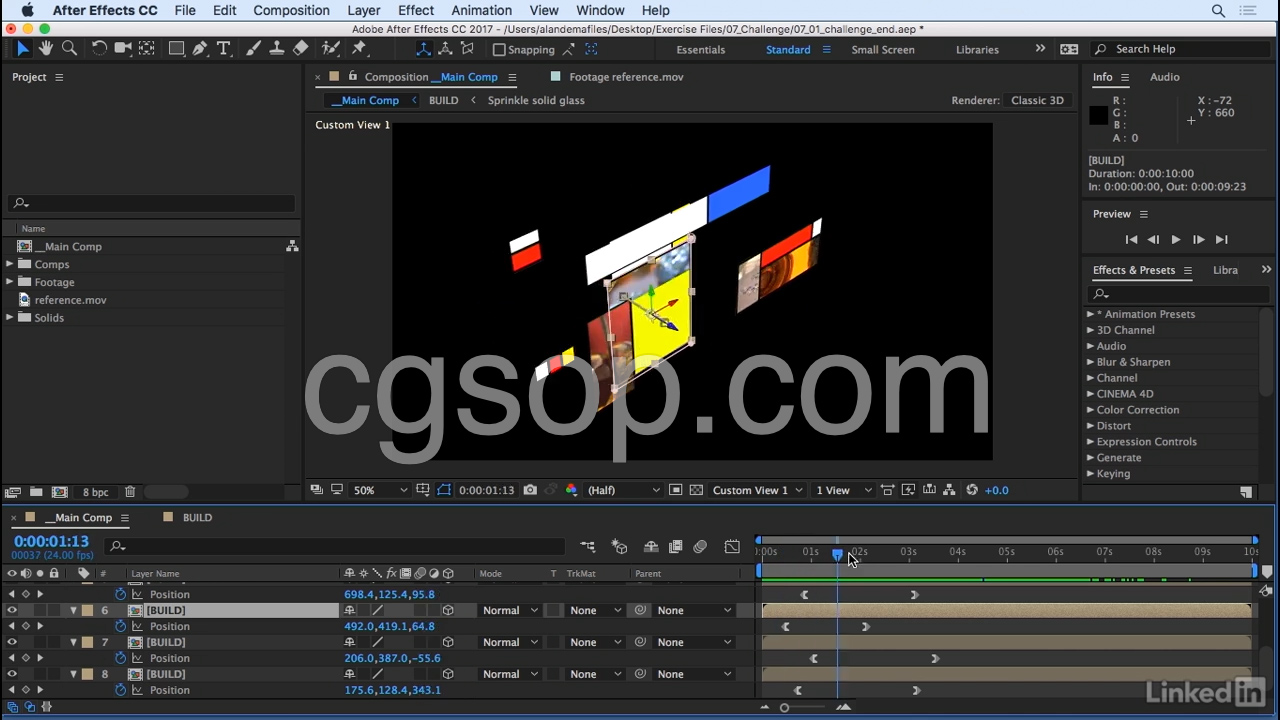The height and width of the screenshot is (720, 1280).
Task: Expand the Comps folder in Project panel
Action: coord(10,264)
